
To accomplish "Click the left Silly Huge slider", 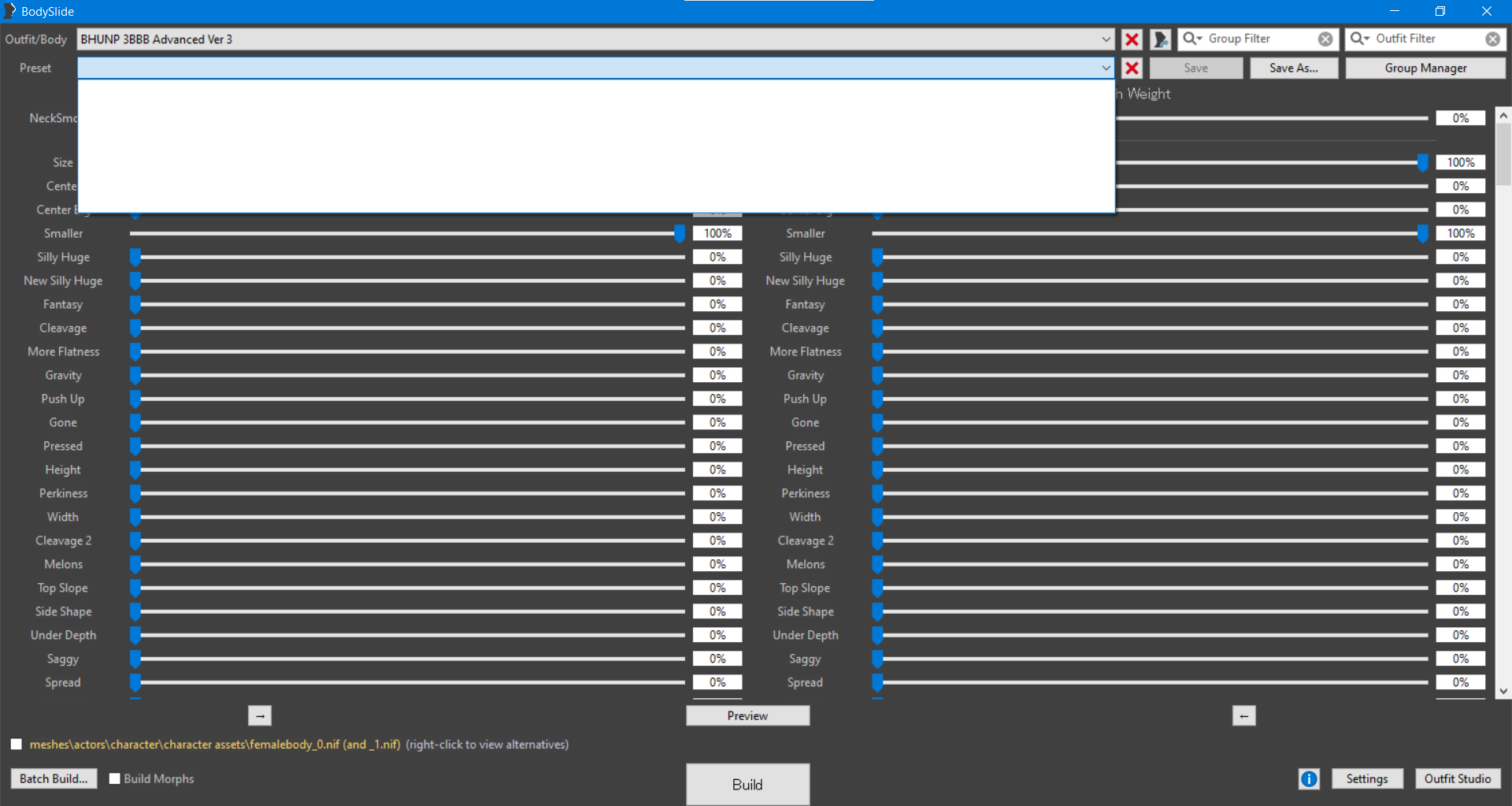I will (407, 257).
